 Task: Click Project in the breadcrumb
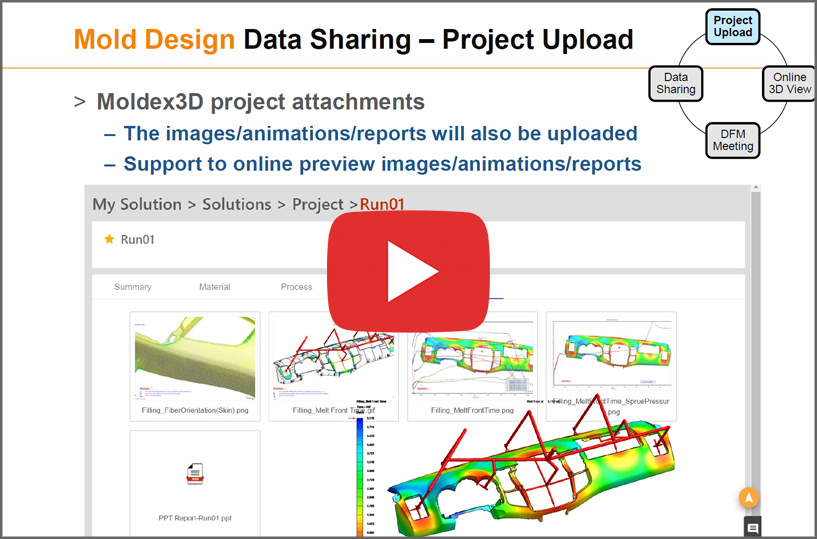318,204
